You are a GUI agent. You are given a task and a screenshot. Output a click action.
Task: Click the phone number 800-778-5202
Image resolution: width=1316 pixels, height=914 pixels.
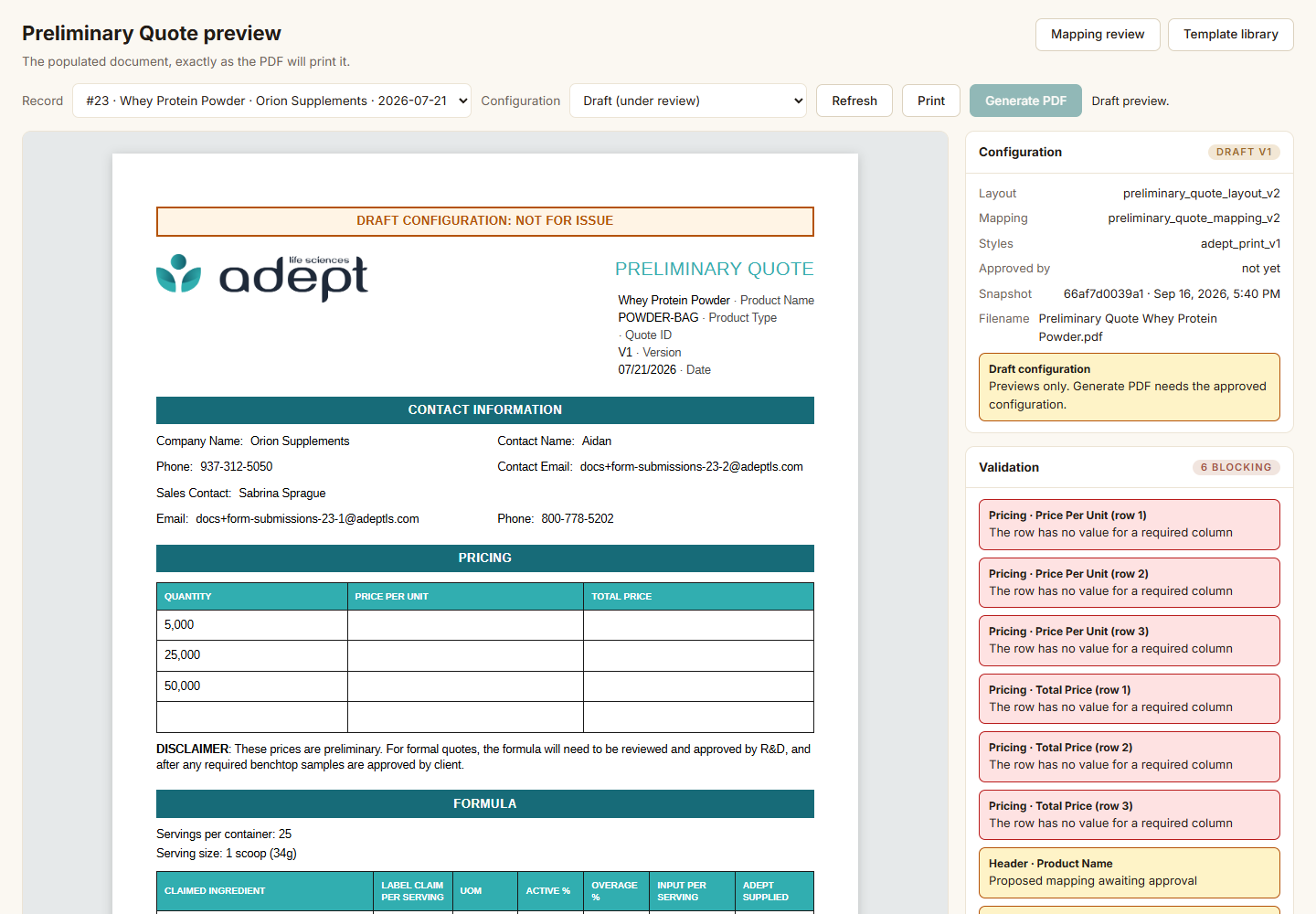coord(578,519)
